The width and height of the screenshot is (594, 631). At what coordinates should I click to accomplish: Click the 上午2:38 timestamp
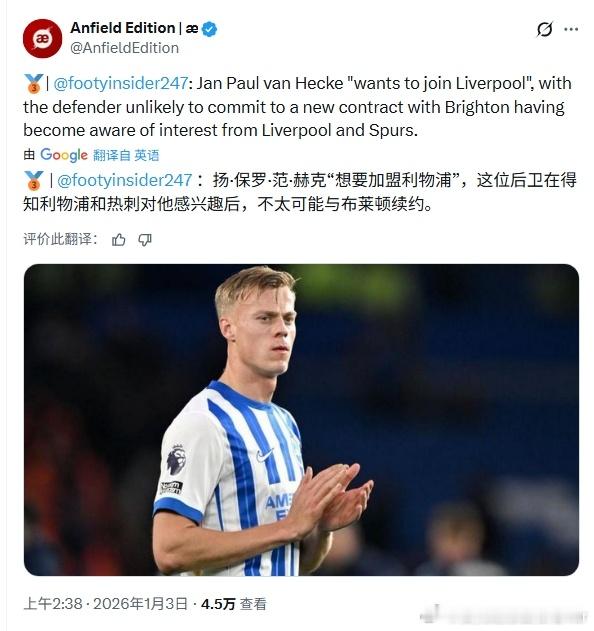[x=53, y=604]
